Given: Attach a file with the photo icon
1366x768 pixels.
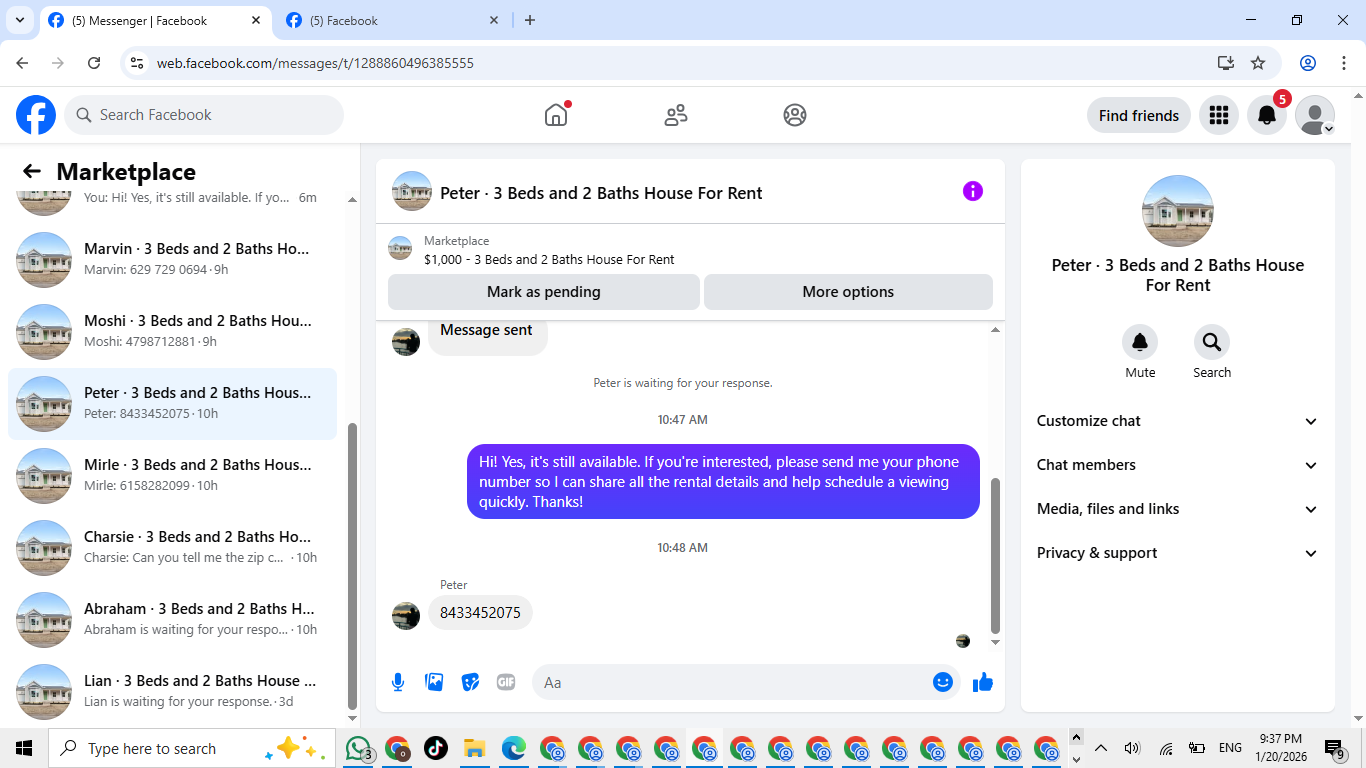Looking at the screenshot, I should tap(434, 682).
